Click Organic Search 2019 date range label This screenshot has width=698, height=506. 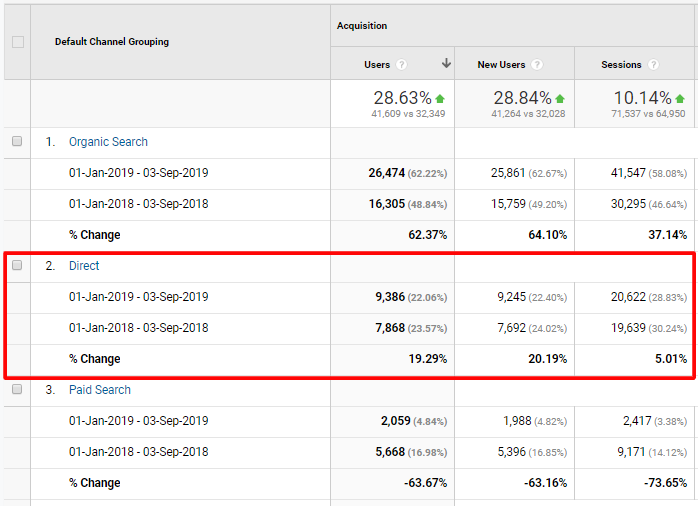(138, 173)
